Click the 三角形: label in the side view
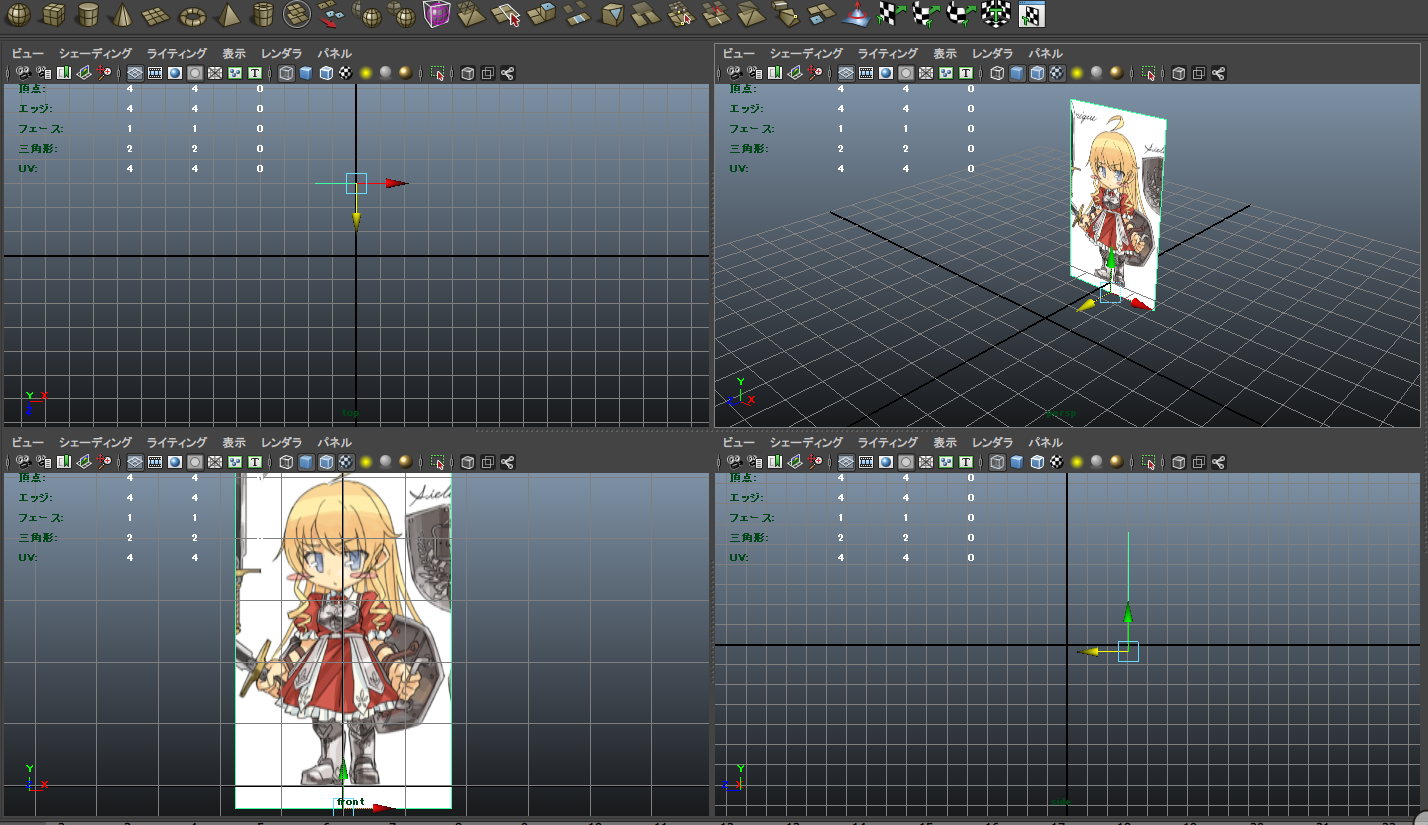Screen dimensions: 1428x825 point(748,538)
